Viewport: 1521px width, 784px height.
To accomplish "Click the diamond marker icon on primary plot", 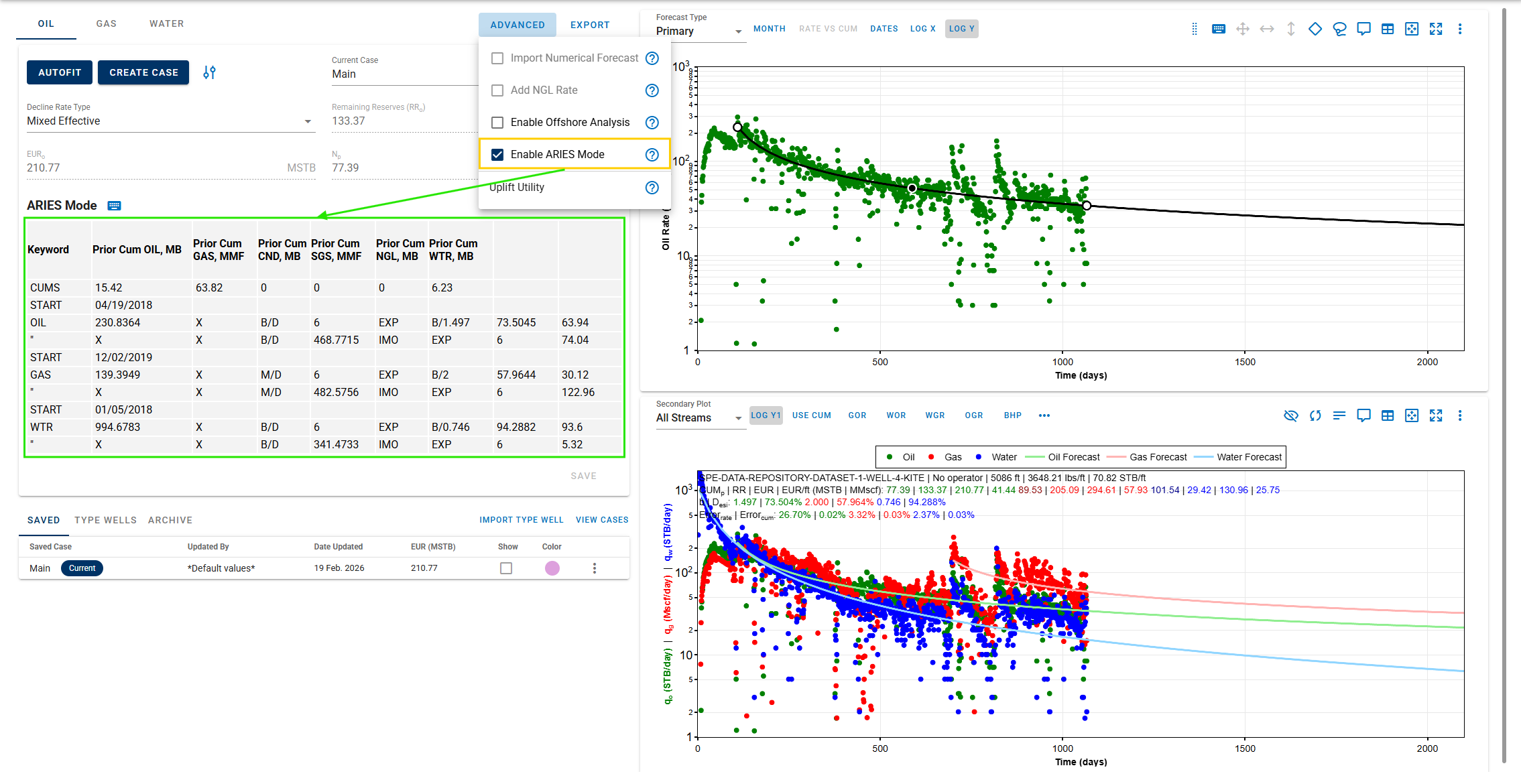I will [x=1315, y=29].
